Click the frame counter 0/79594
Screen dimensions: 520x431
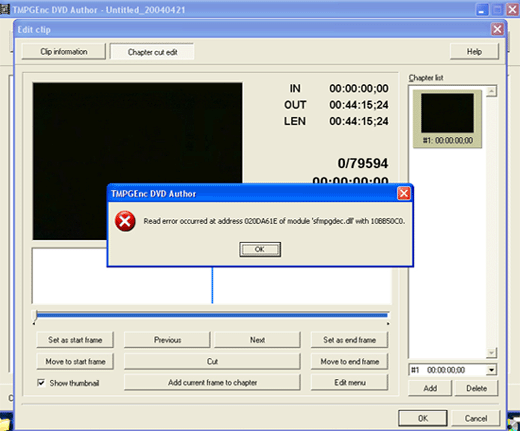click(363, 163)
